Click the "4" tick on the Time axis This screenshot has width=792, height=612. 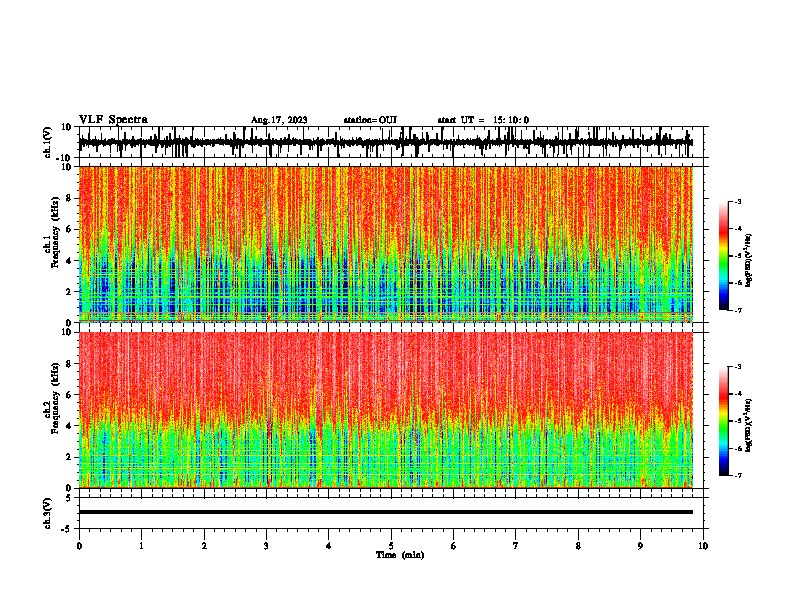coord(329,546)
